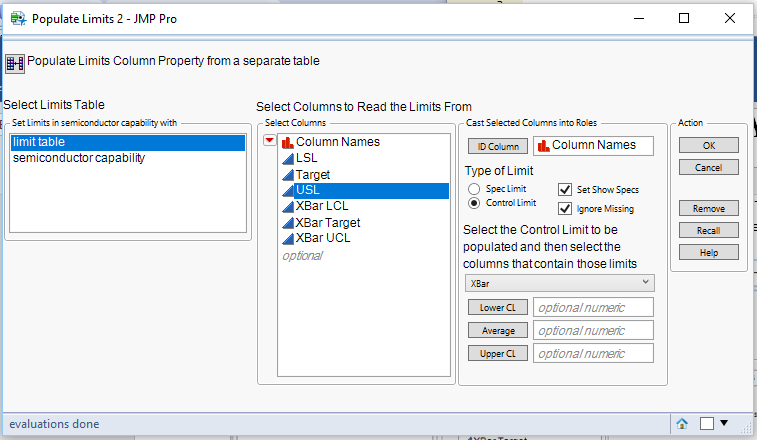Choose the Spec Limit radio button
The image size is (757, 440).
pyautogui.click(x=474, y=189)
